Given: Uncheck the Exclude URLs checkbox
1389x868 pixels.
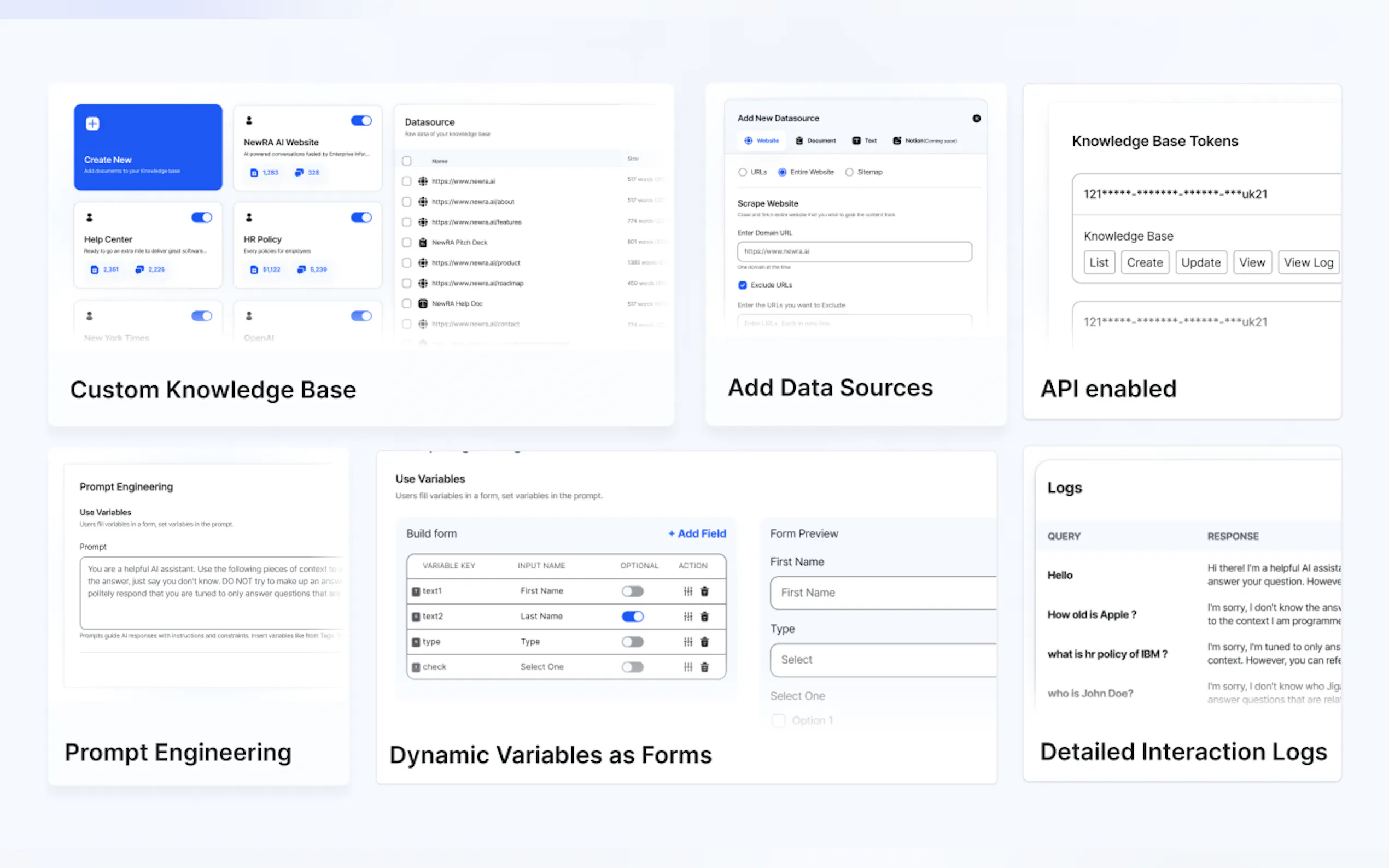Looking at the screenshot, I should [x=743, y=285].
